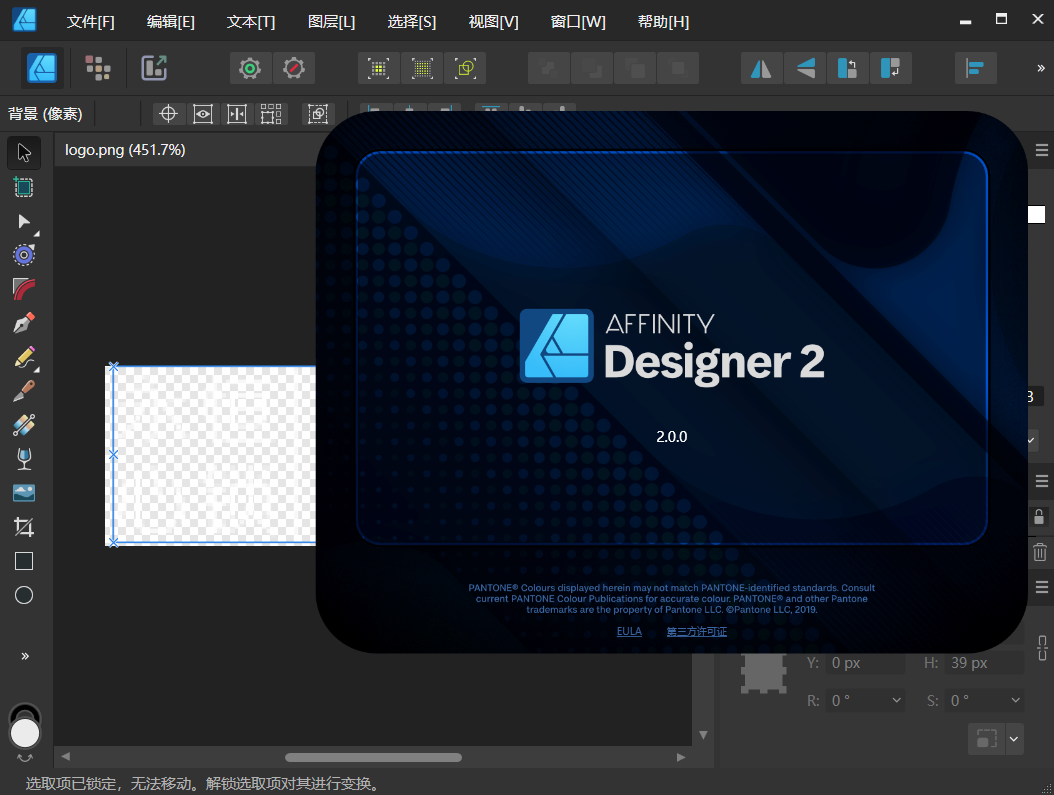1054x795 pixels.
Task: Toggle transform objects separately button
Action: (271, 114)
